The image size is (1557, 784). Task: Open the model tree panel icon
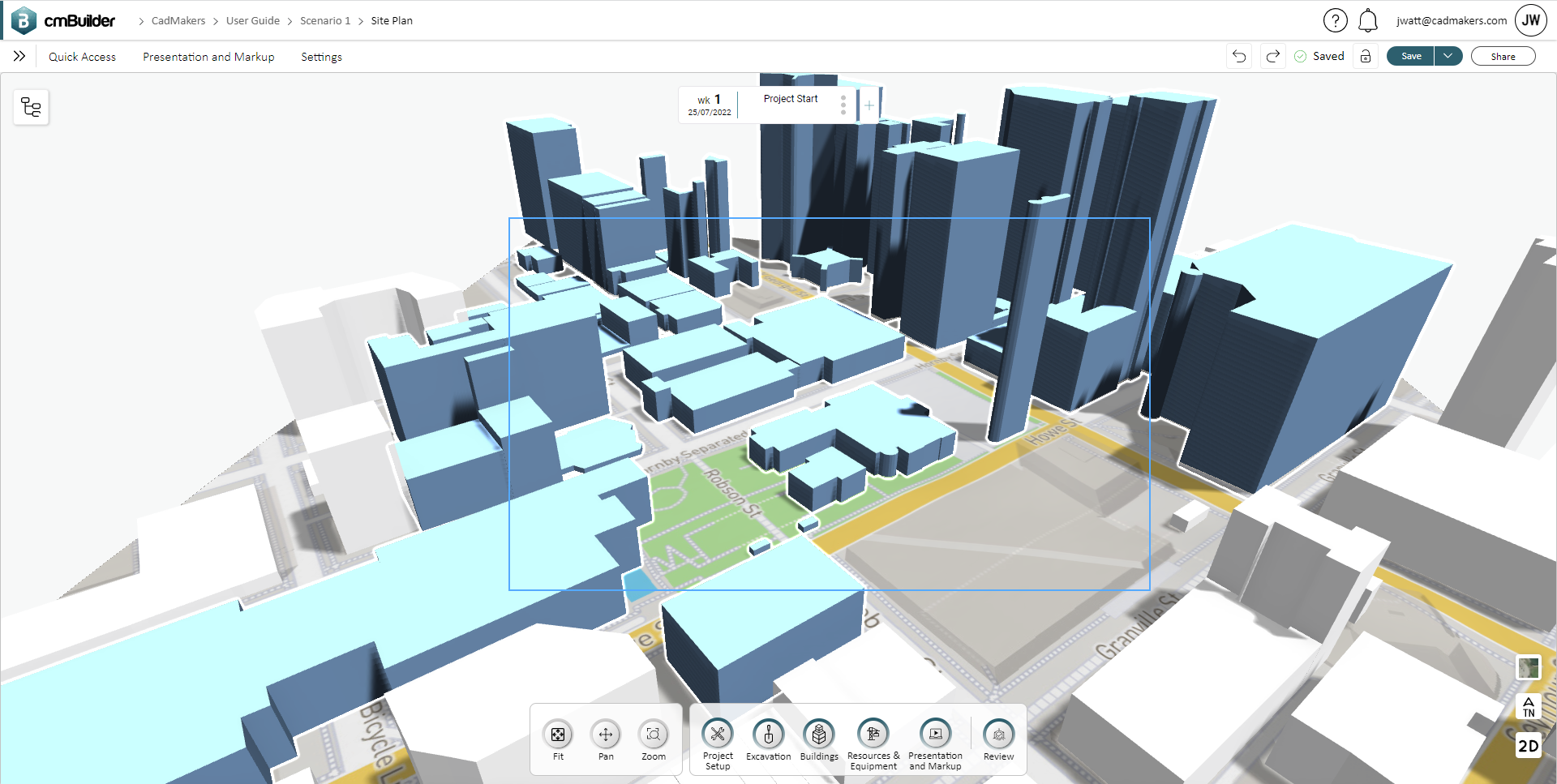pyautogui.click(x=31, y=107)
